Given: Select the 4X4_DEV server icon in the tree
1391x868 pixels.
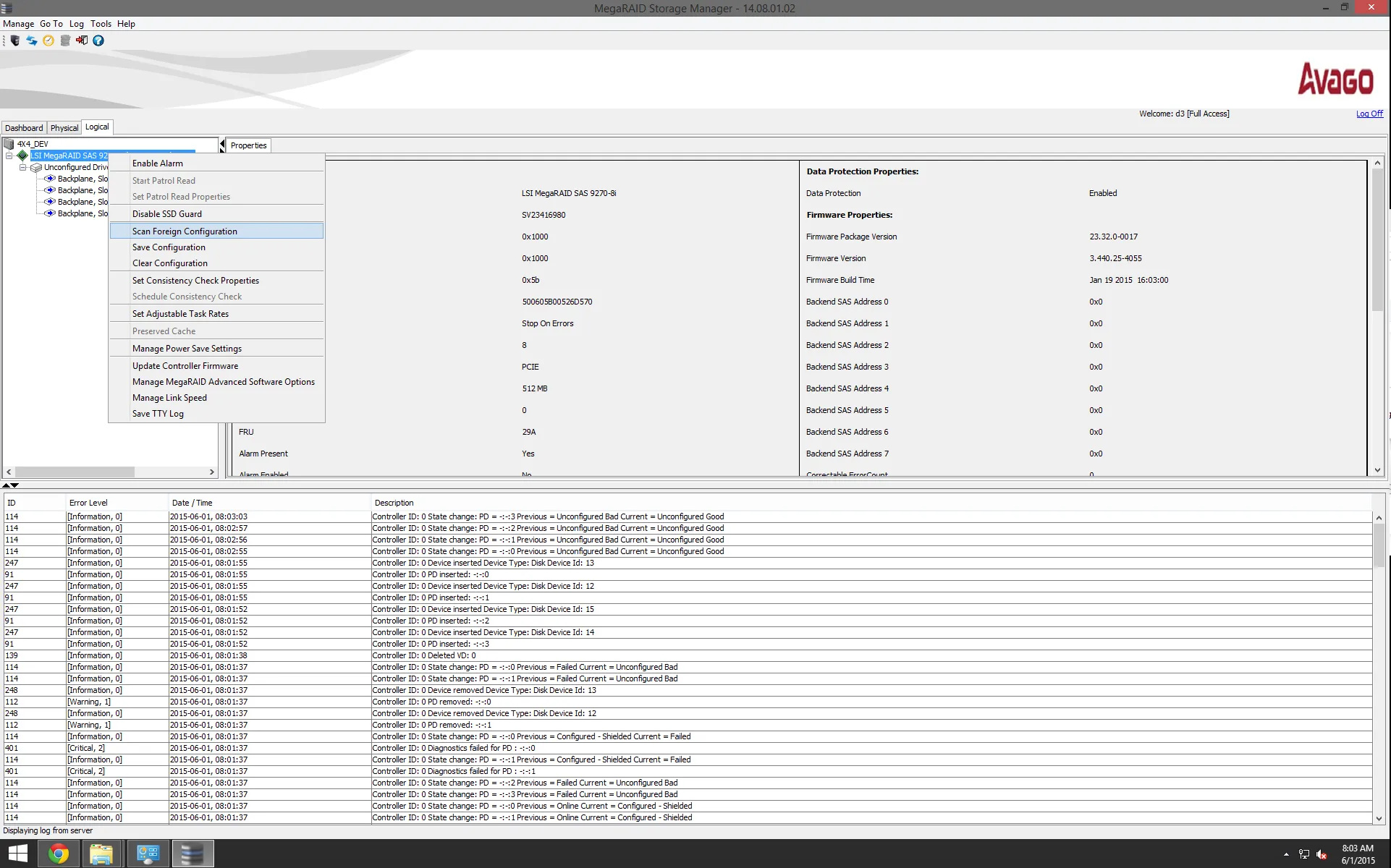Looking at the screenshot, I should [x=8, y=144].
